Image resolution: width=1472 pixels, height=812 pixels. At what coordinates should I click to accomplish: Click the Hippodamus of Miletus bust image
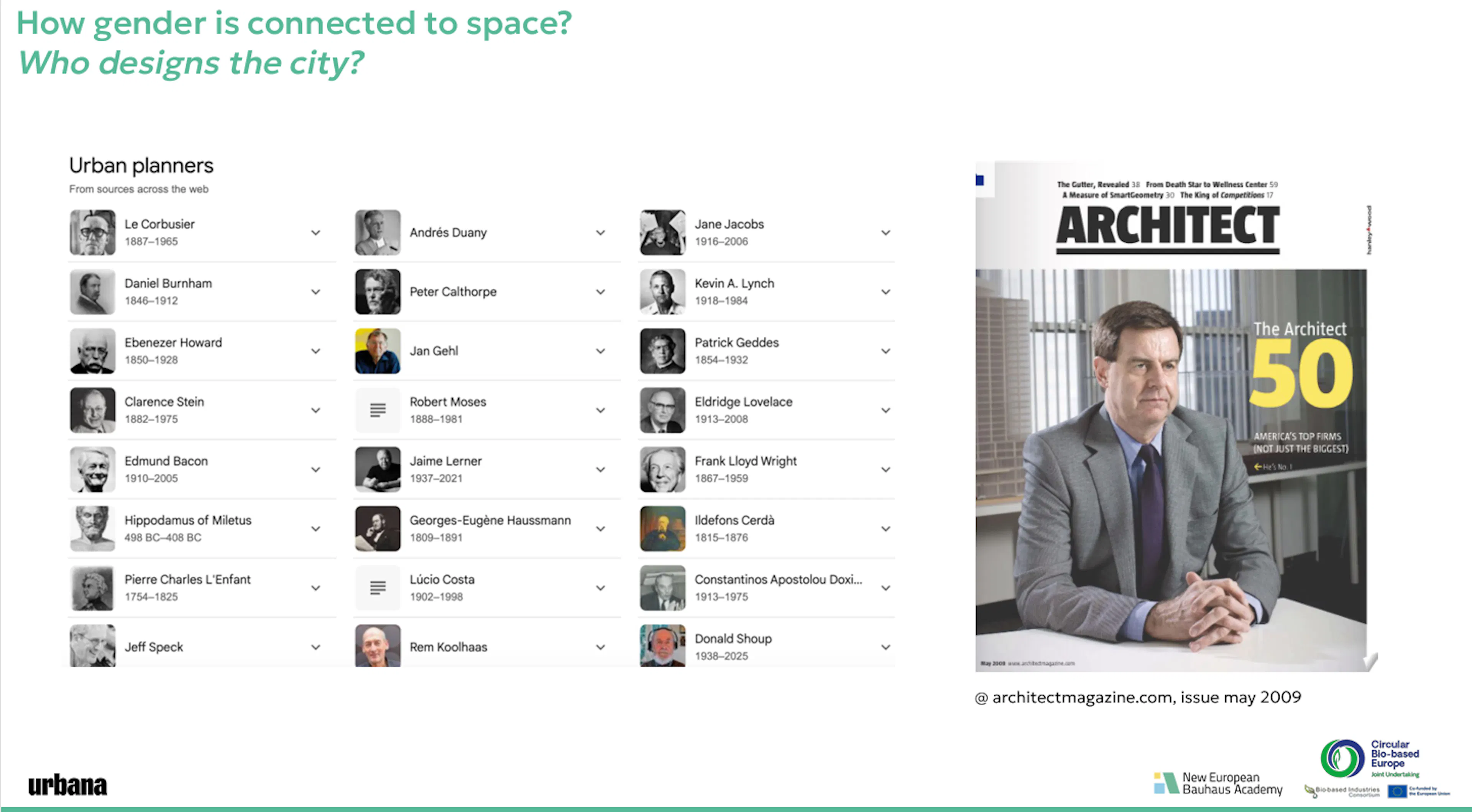(x=92, y=528)
